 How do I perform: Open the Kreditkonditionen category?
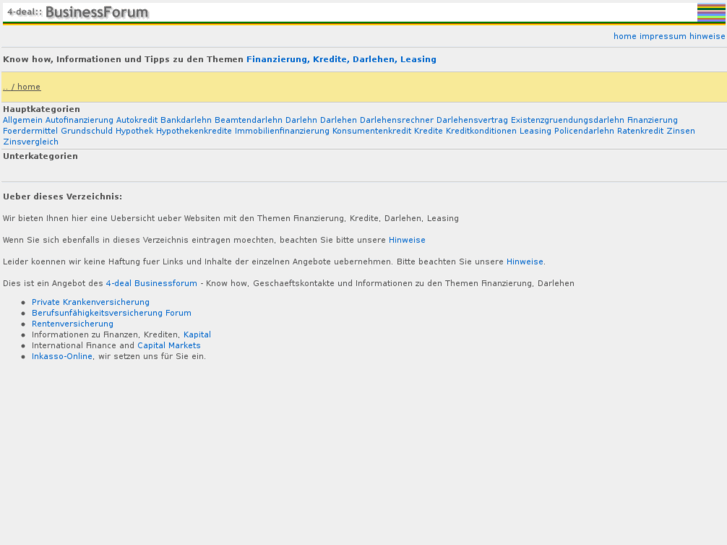click(481, 131)
